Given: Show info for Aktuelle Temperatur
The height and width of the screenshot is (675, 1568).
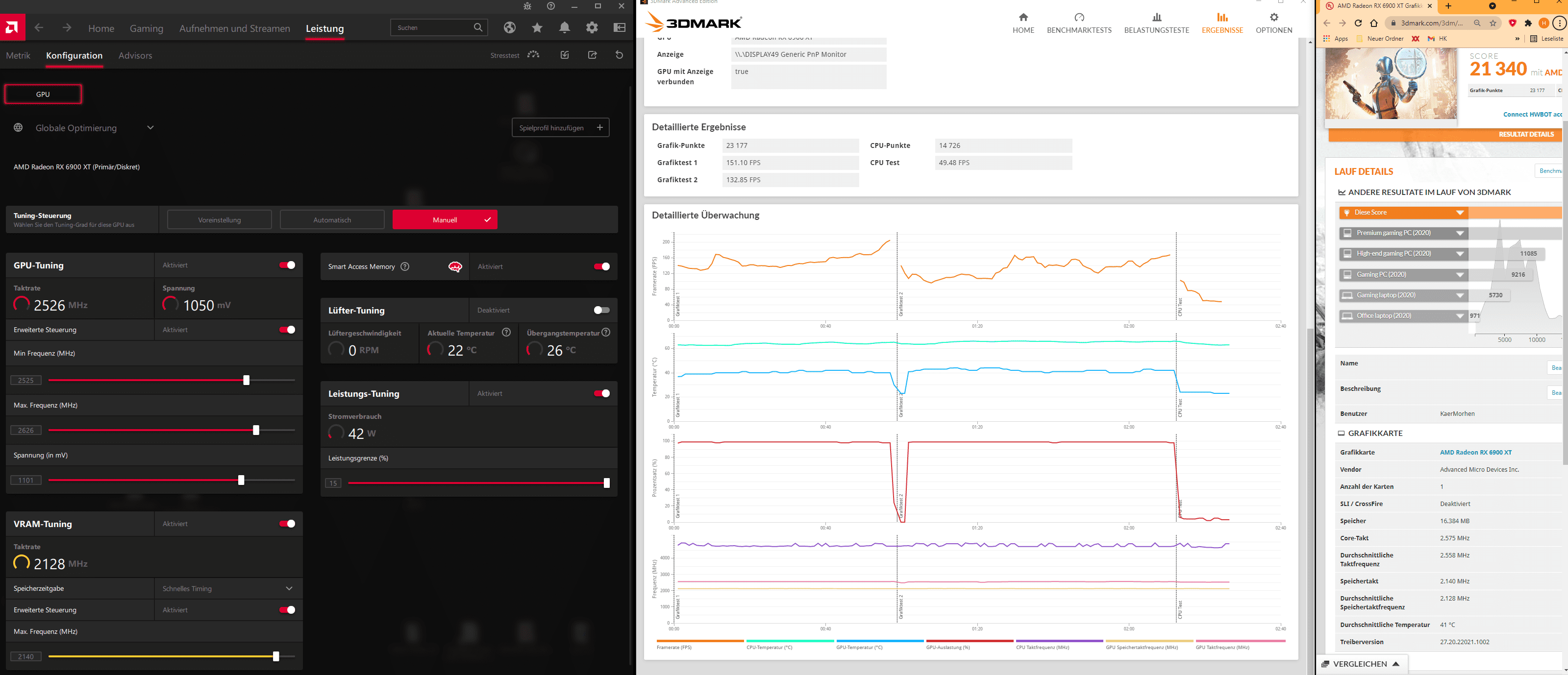Looking at the screenshot, I should (x=506, y=333).
